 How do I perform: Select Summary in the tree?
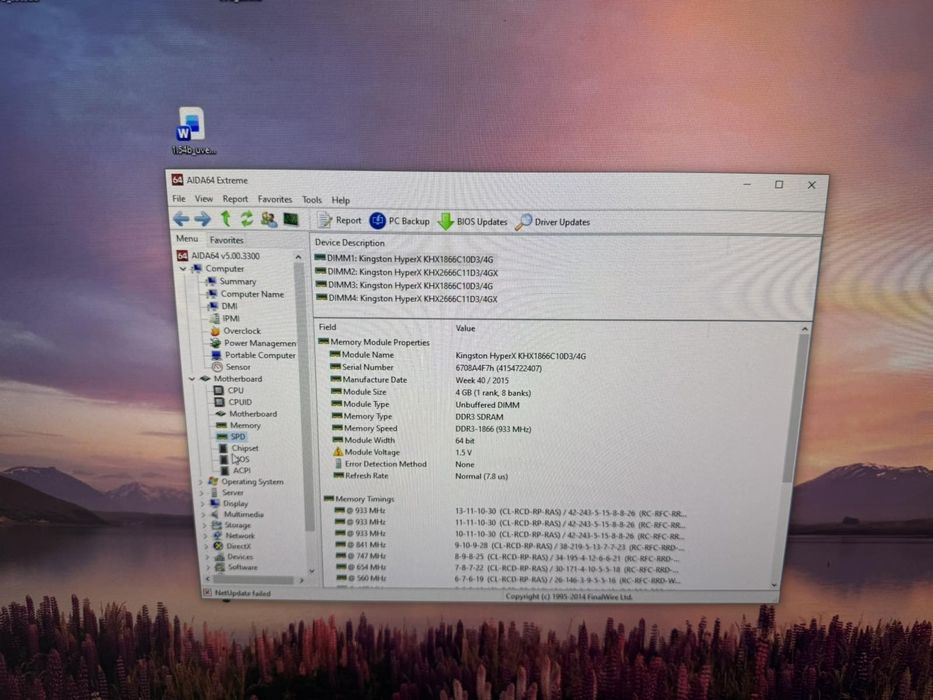(231, 281)
